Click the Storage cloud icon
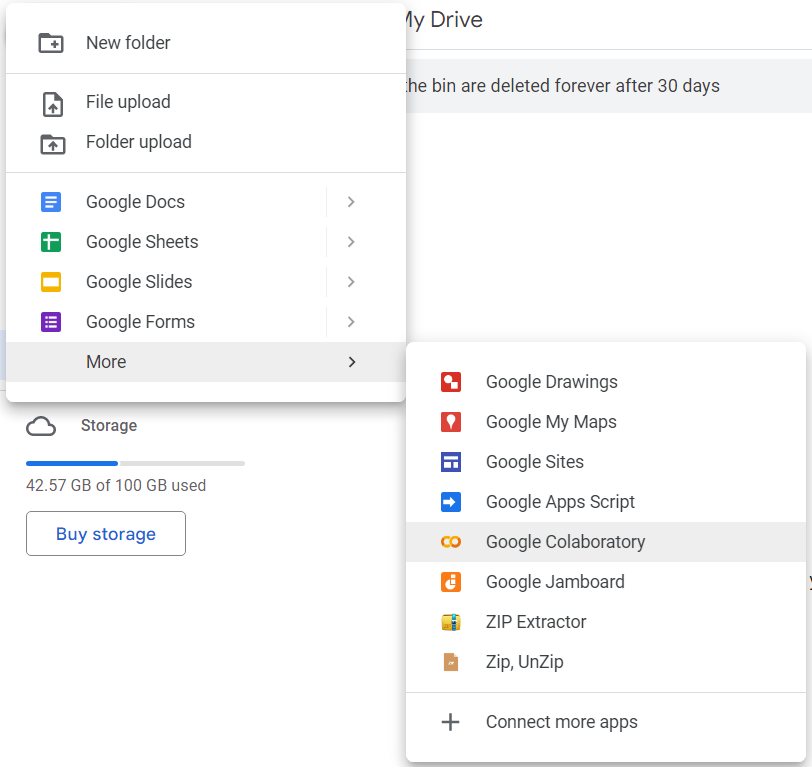The height and width of the screenshot is (767, 812). pos(41,427)
